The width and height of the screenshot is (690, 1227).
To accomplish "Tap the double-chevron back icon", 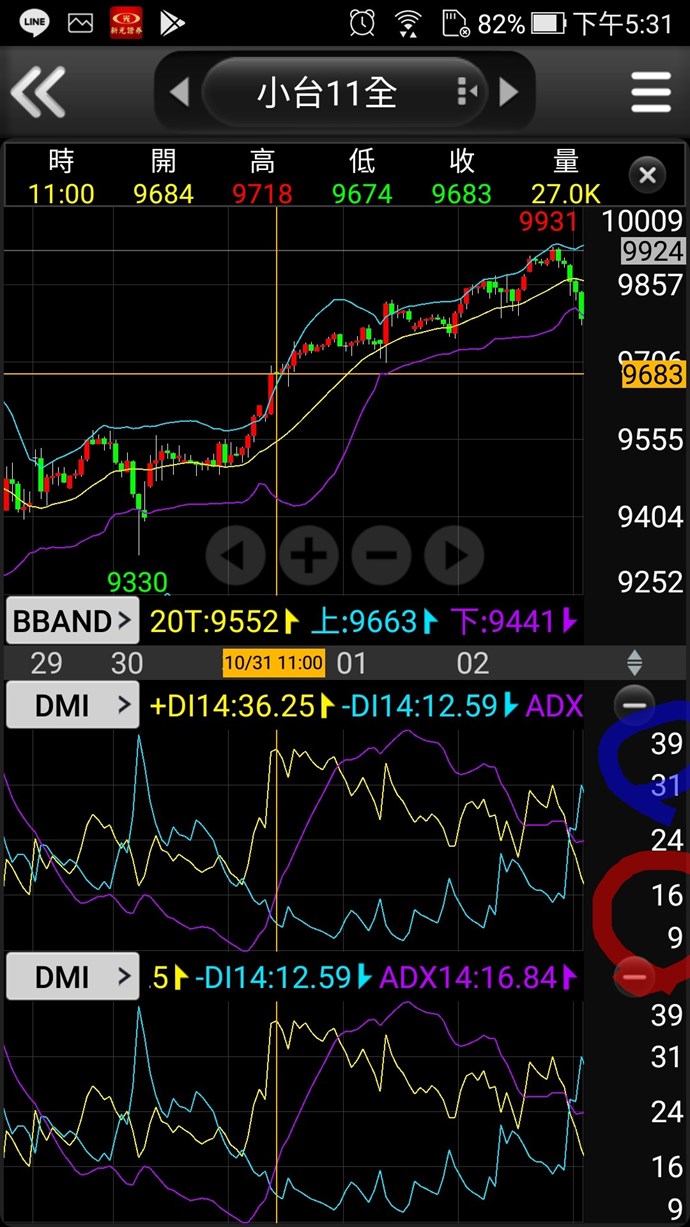I will [x=38, y=92].
